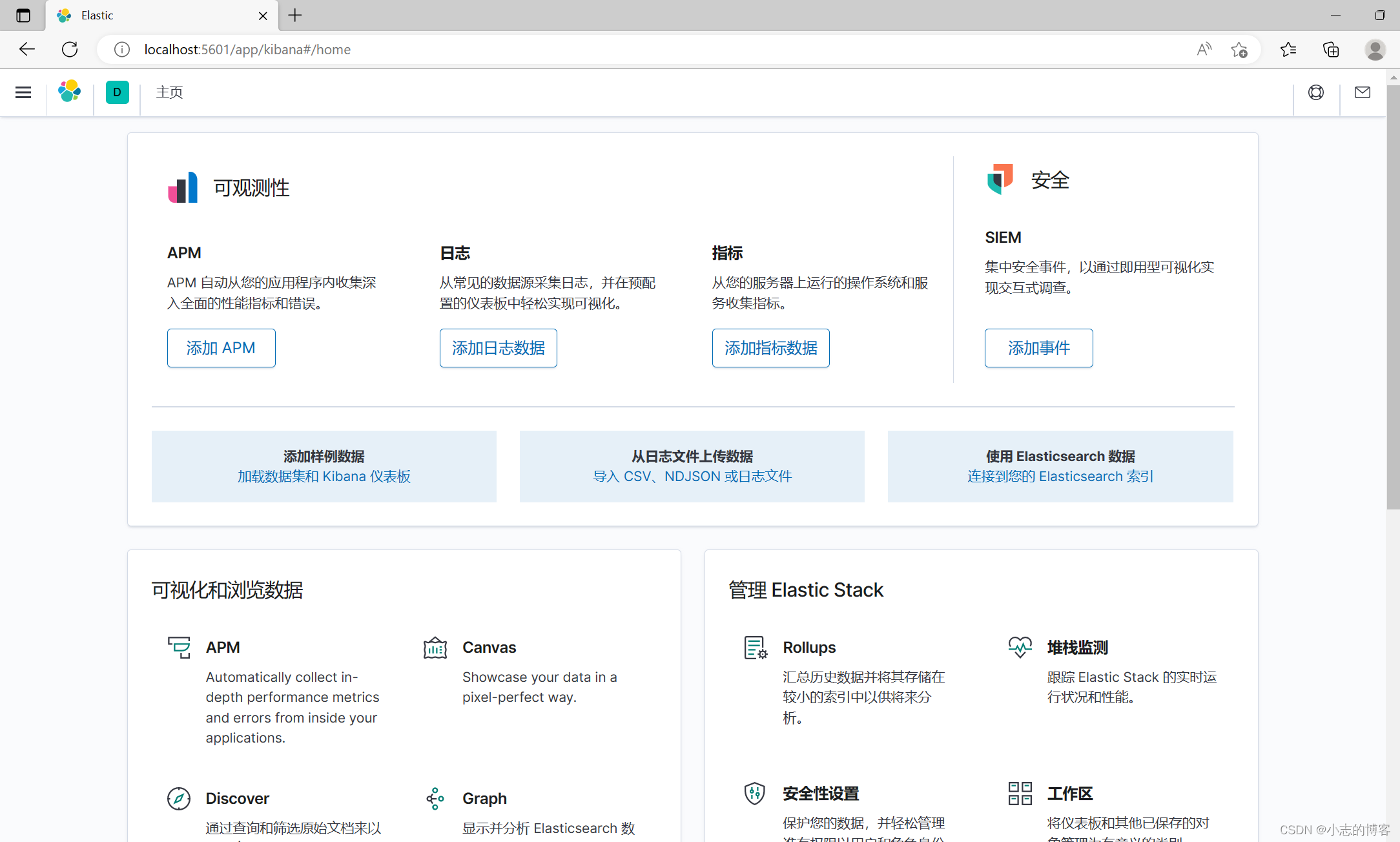Image resolution: width=1400 pixels, height=842 pixels.
Task: Click the 指标 heading text
Action: pyautogui.click(x=727, y=253)
